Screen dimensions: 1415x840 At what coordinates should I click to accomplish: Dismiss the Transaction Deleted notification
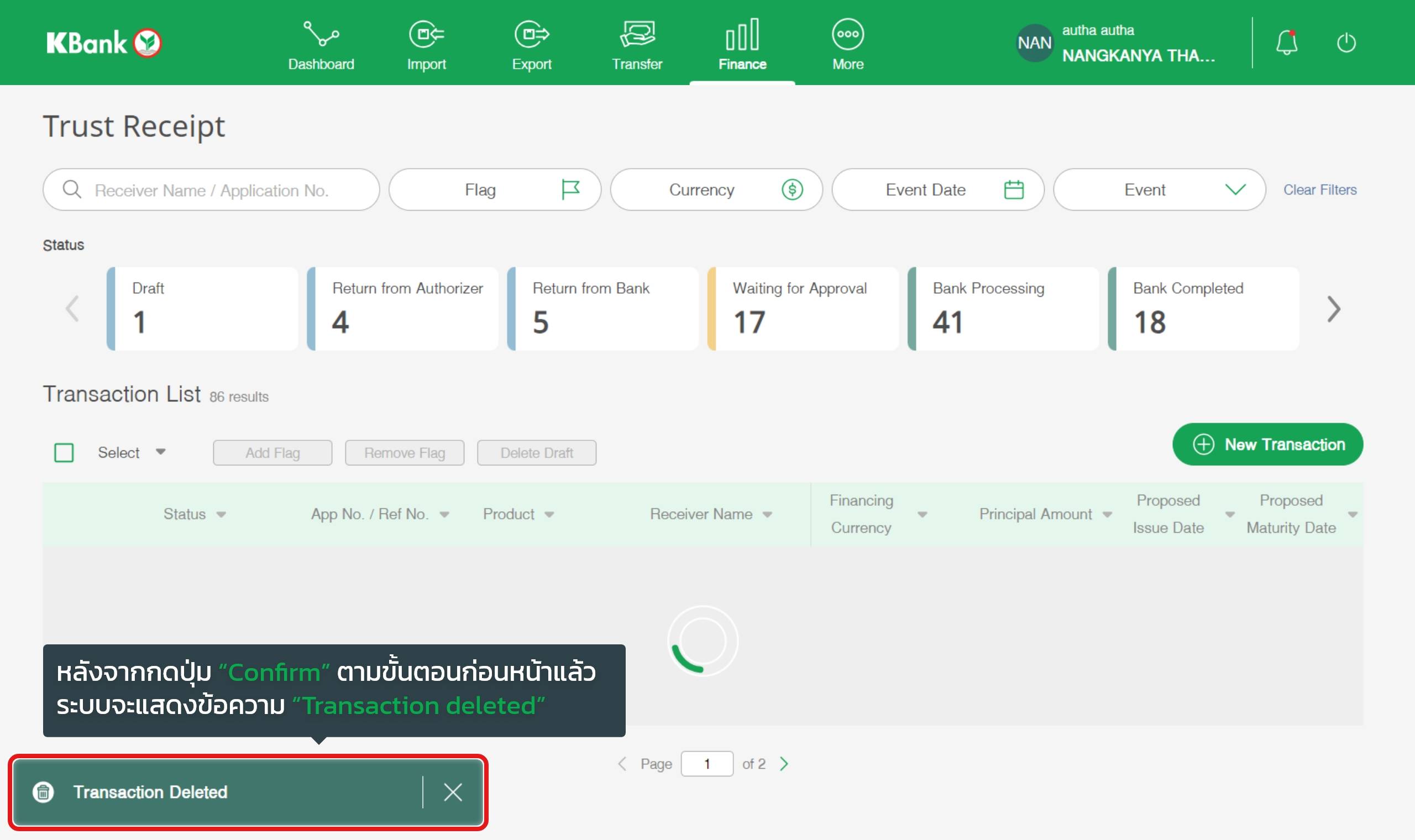[x=453, y=792]
